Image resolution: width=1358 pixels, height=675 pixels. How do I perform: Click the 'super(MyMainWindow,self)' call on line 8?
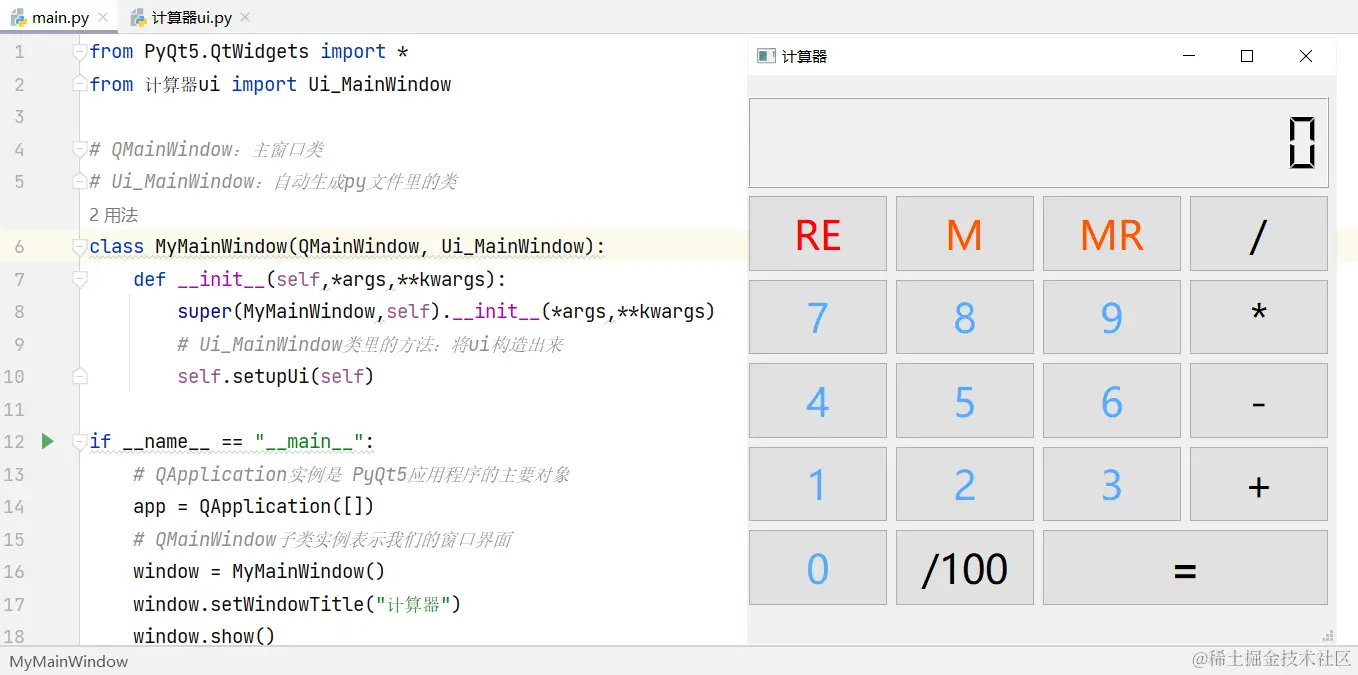pyautogui.click(x=309, y=311)
